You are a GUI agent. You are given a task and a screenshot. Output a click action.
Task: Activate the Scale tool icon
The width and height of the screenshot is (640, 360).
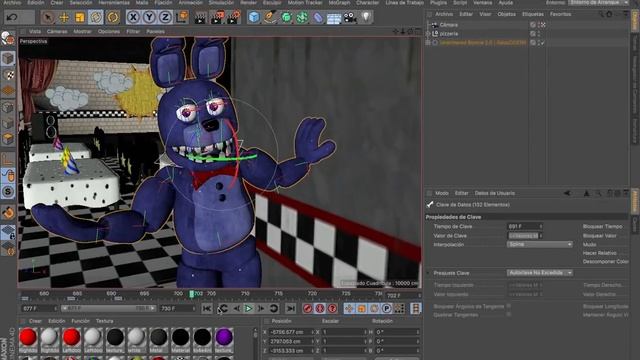[80, 17]
